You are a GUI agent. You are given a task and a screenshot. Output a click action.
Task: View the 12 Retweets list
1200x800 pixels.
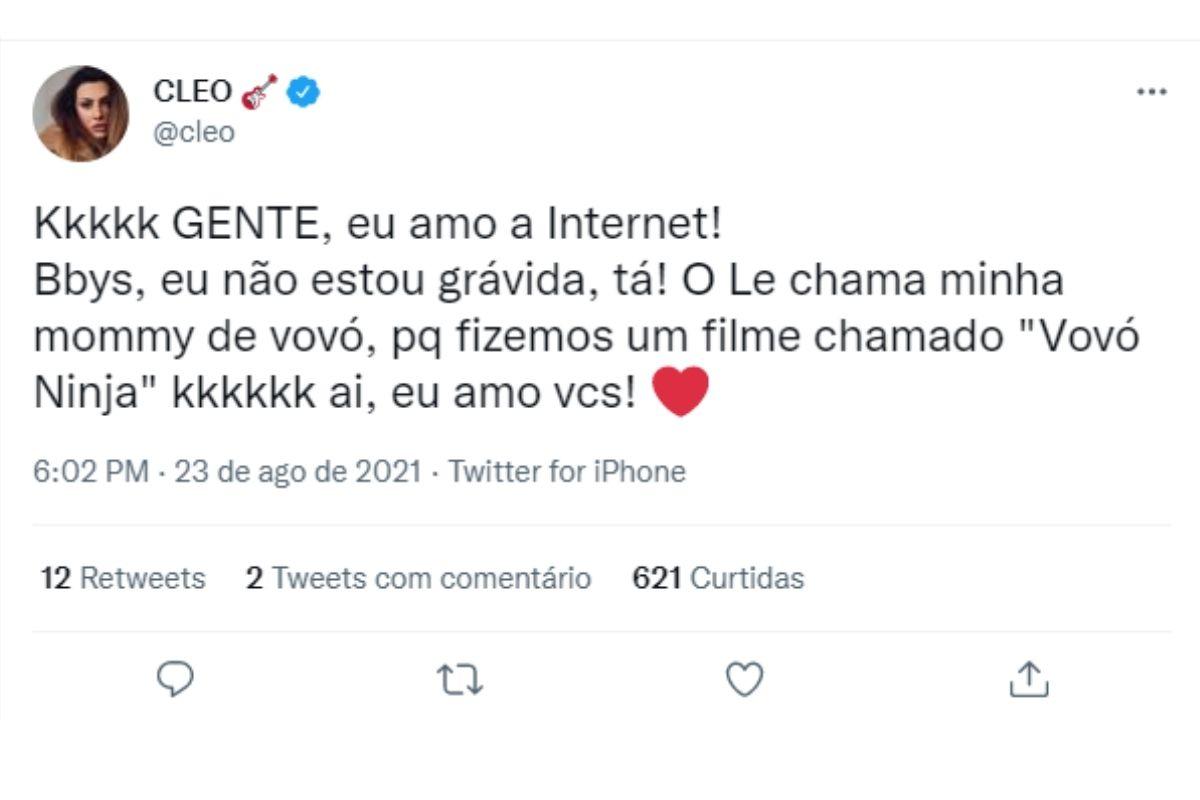tap(123, 578)
